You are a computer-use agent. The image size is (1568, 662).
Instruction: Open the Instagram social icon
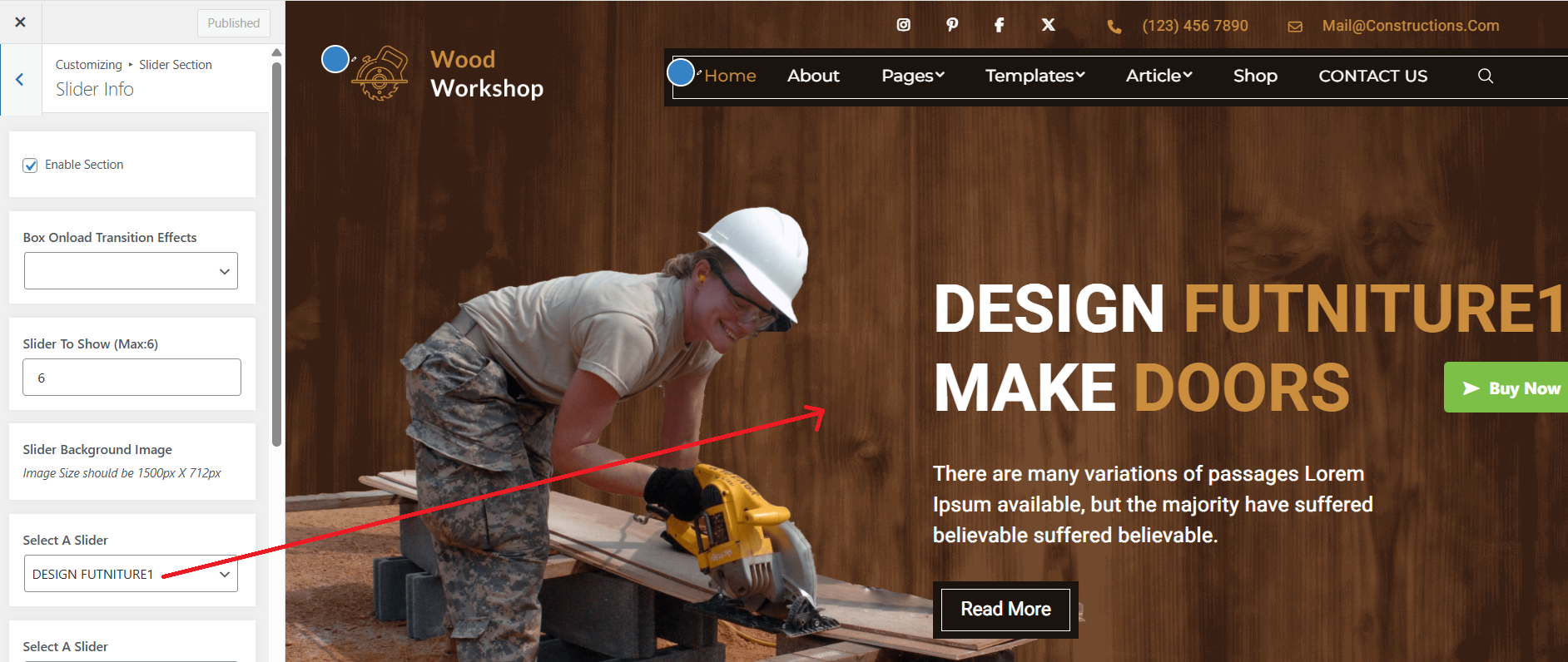pos(903,25)
